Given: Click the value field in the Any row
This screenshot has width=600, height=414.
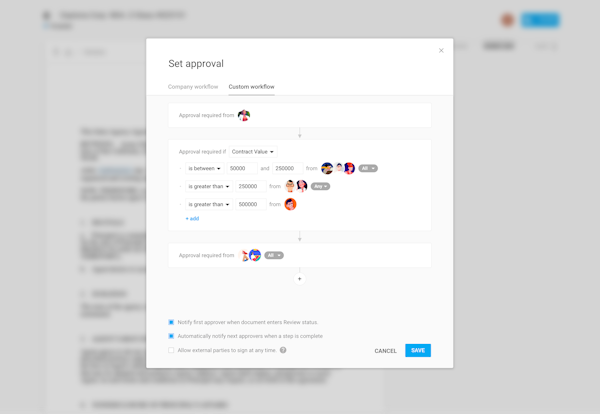Looking at the screenshot, I should [251, 186].
